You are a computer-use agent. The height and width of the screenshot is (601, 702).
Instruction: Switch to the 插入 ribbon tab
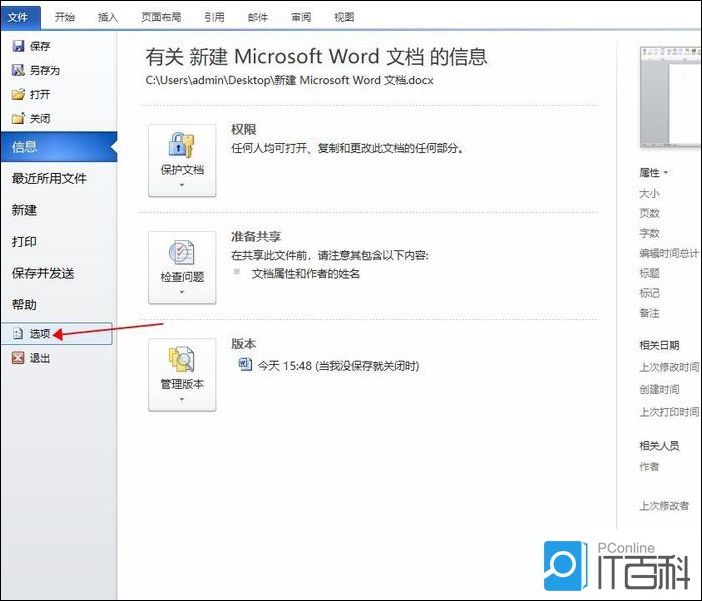coord(107,17)
